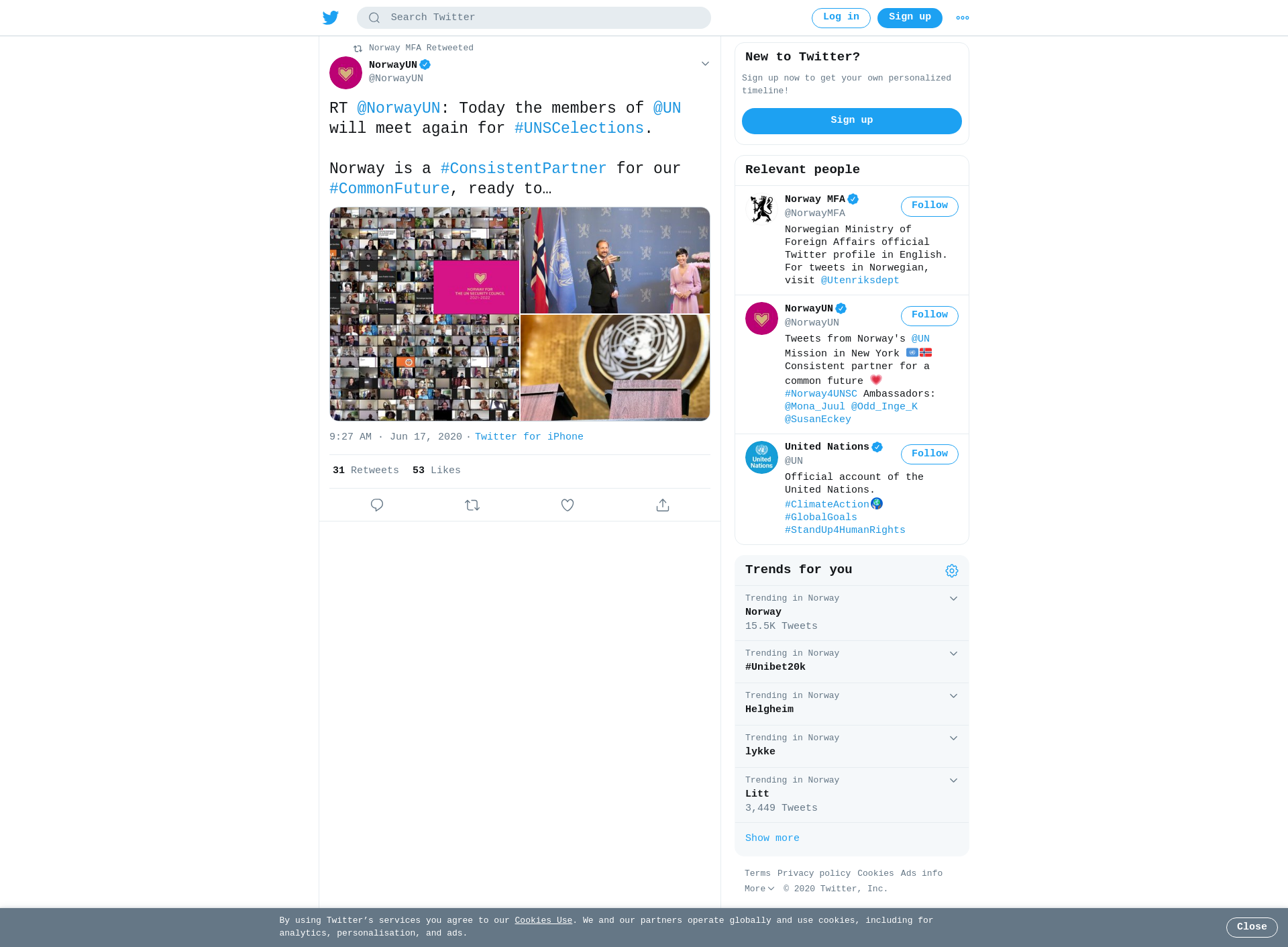Like the tweet with the heart icon
1288x947 pixels.
click(568, 505)
